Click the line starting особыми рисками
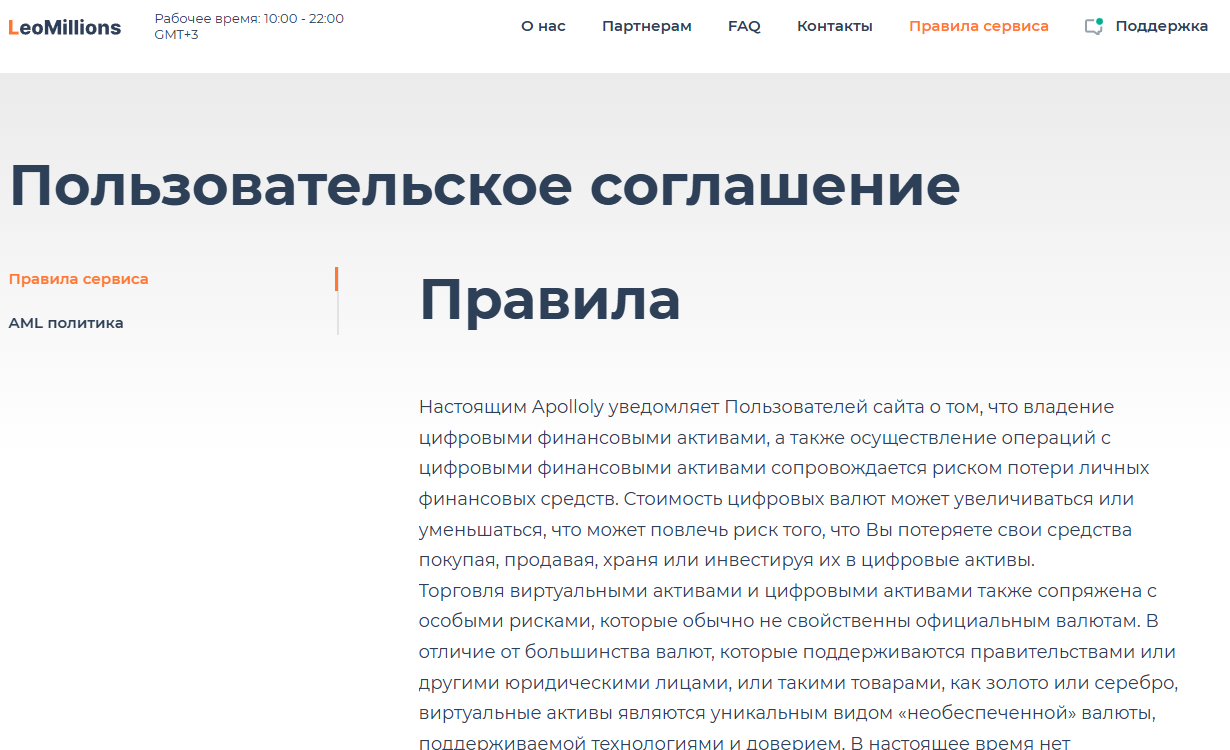Screen dimensions: 1230x750 tap(788, 621)
